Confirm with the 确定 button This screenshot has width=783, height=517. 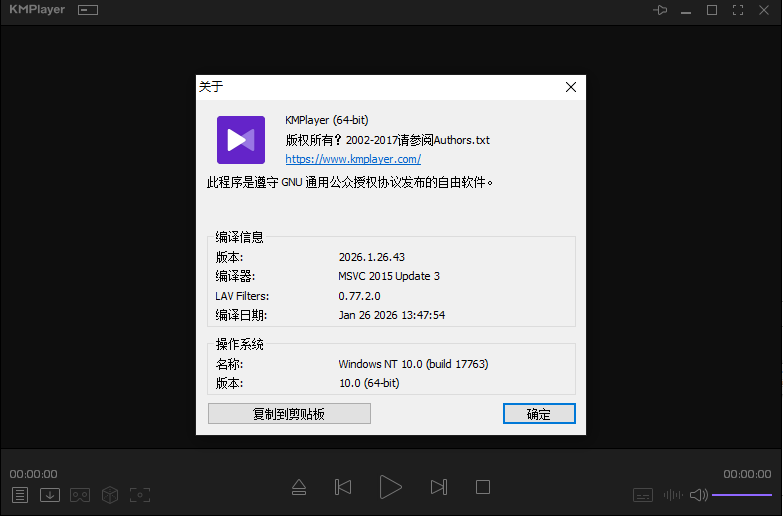click(539, 414)
